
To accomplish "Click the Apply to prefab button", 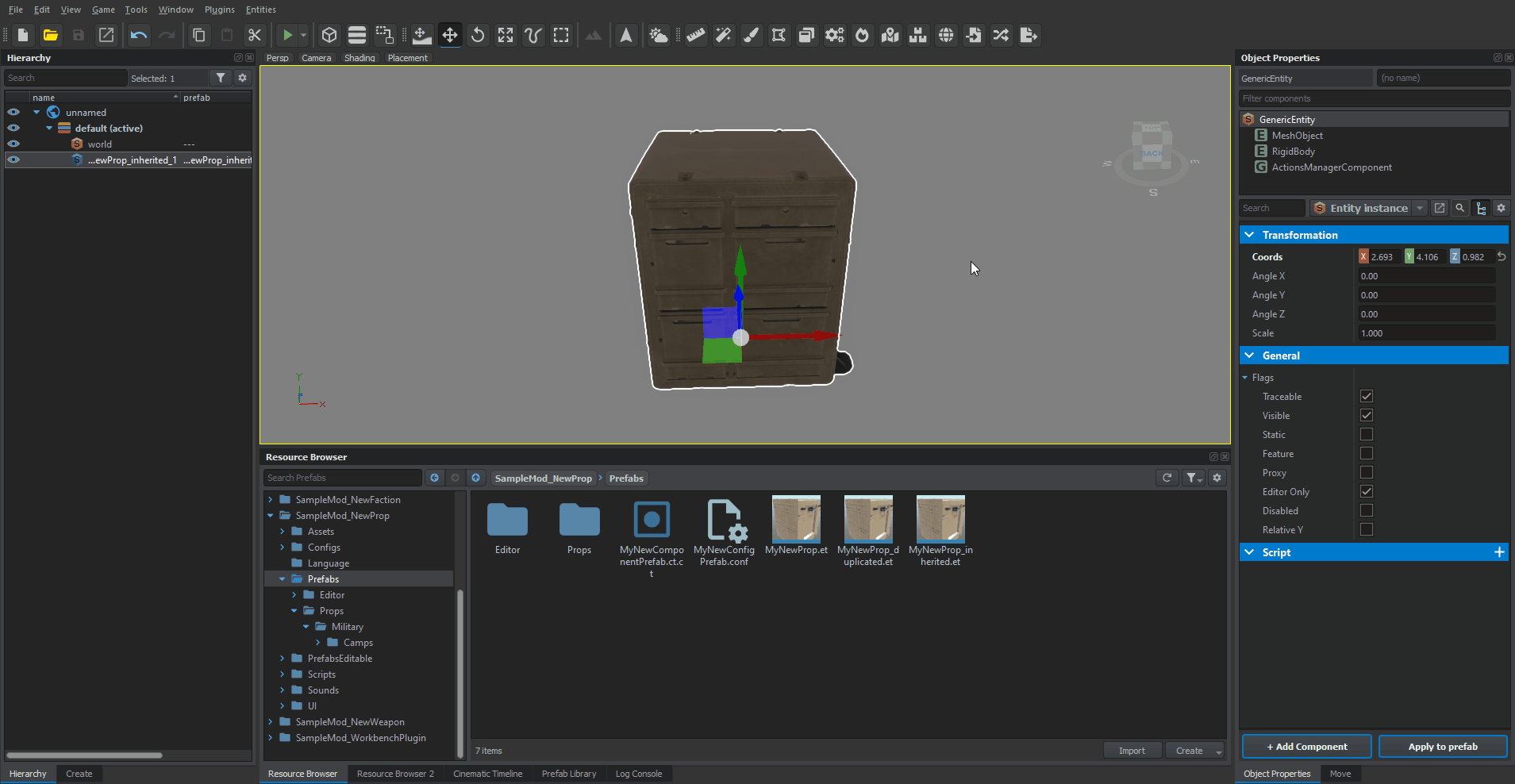I will coord(1442,747).
